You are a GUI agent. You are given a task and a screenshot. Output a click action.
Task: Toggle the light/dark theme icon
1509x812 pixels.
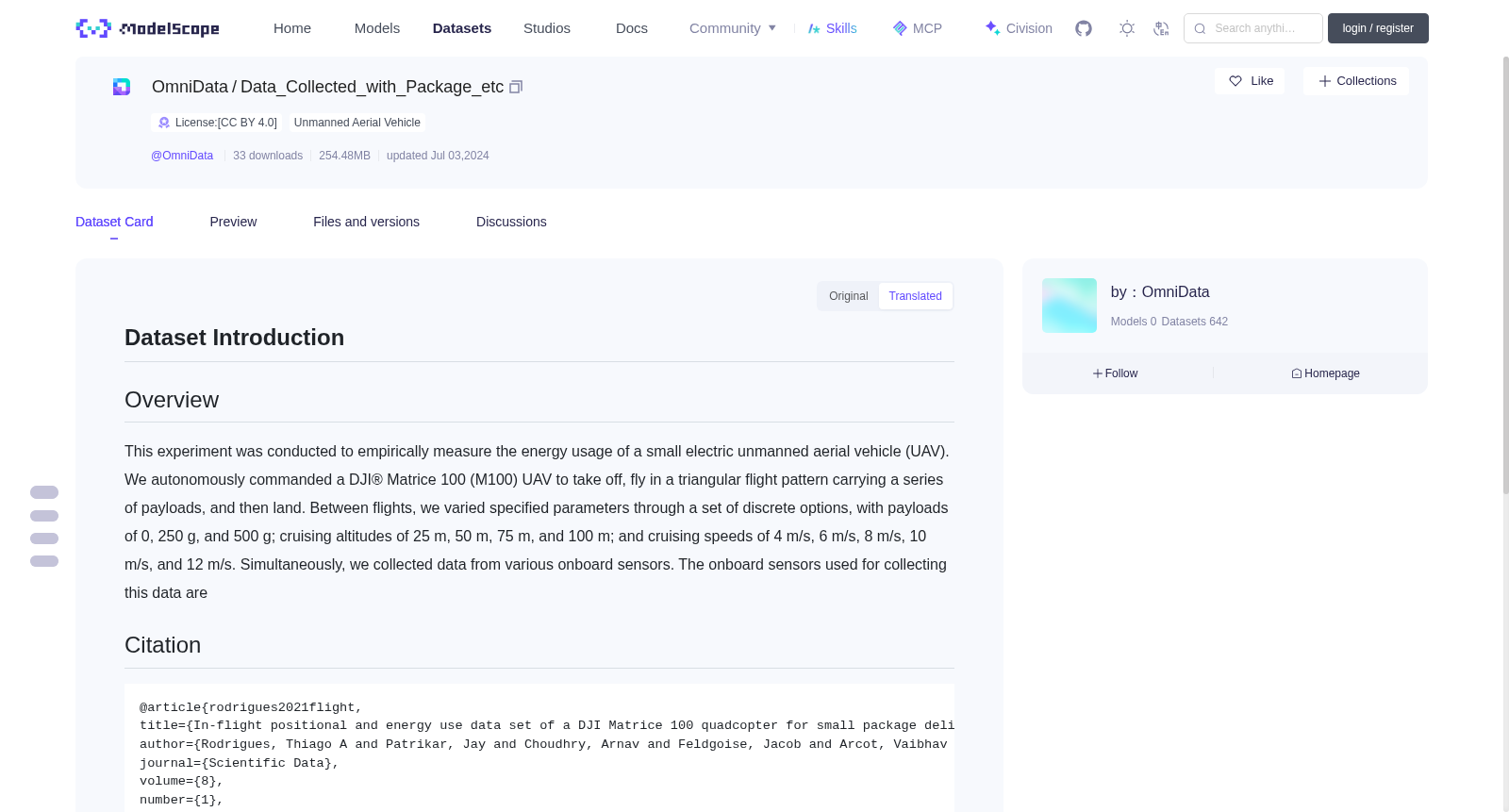(1127, 28)
